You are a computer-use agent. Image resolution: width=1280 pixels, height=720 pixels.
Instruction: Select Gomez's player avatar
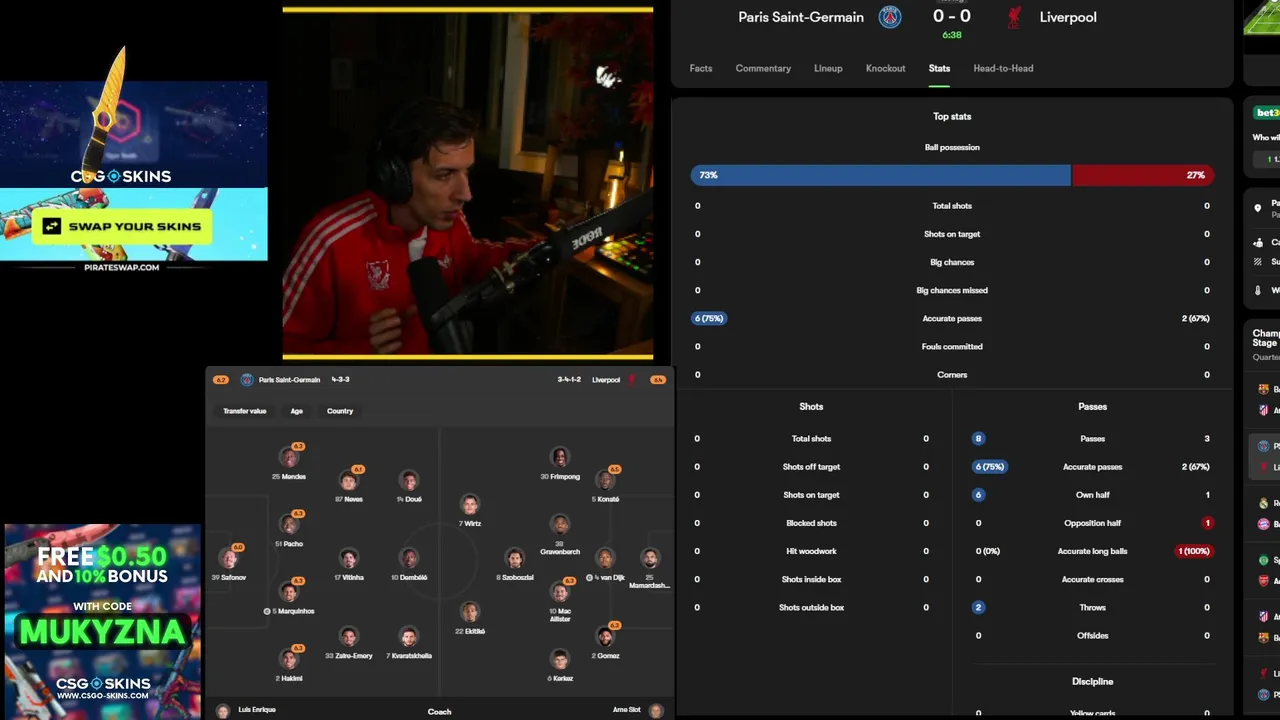[x=605, y=637]
